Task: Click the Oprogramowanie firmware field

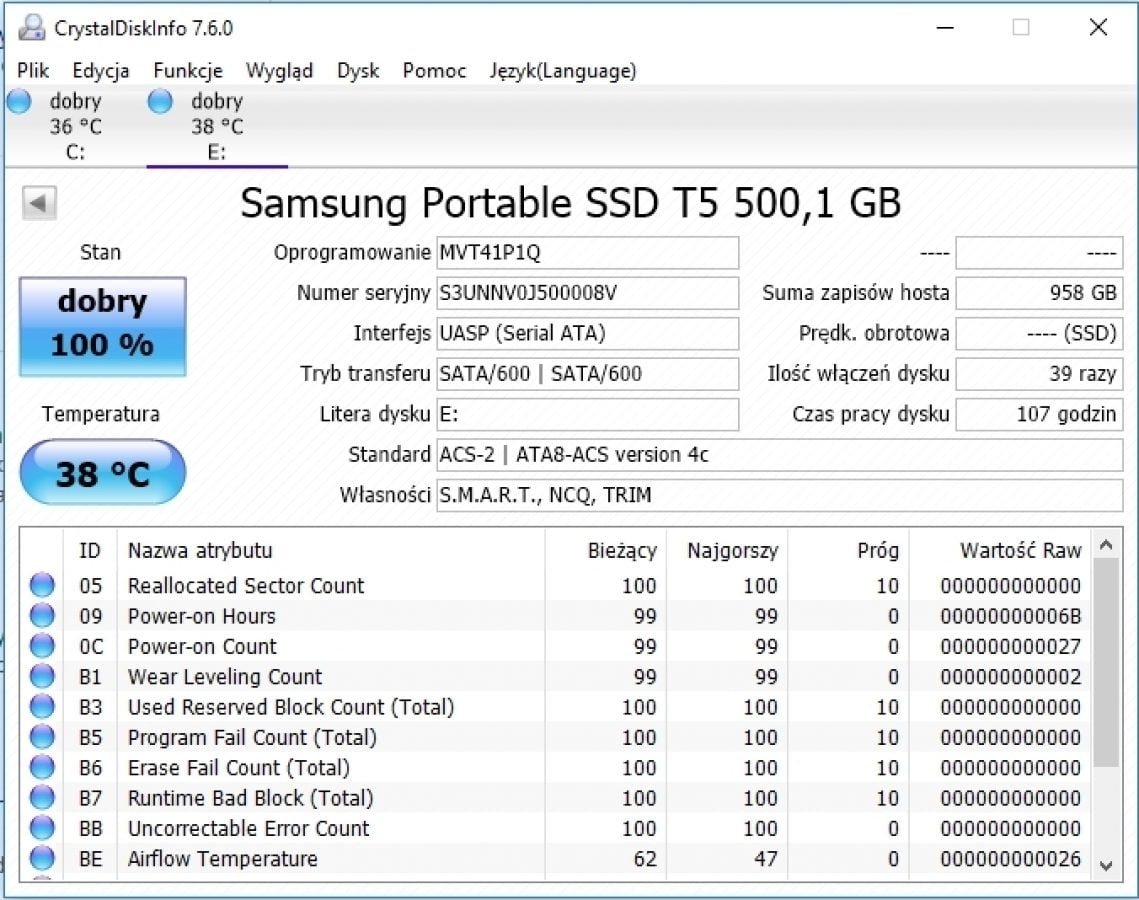Action: coord(588,253)
